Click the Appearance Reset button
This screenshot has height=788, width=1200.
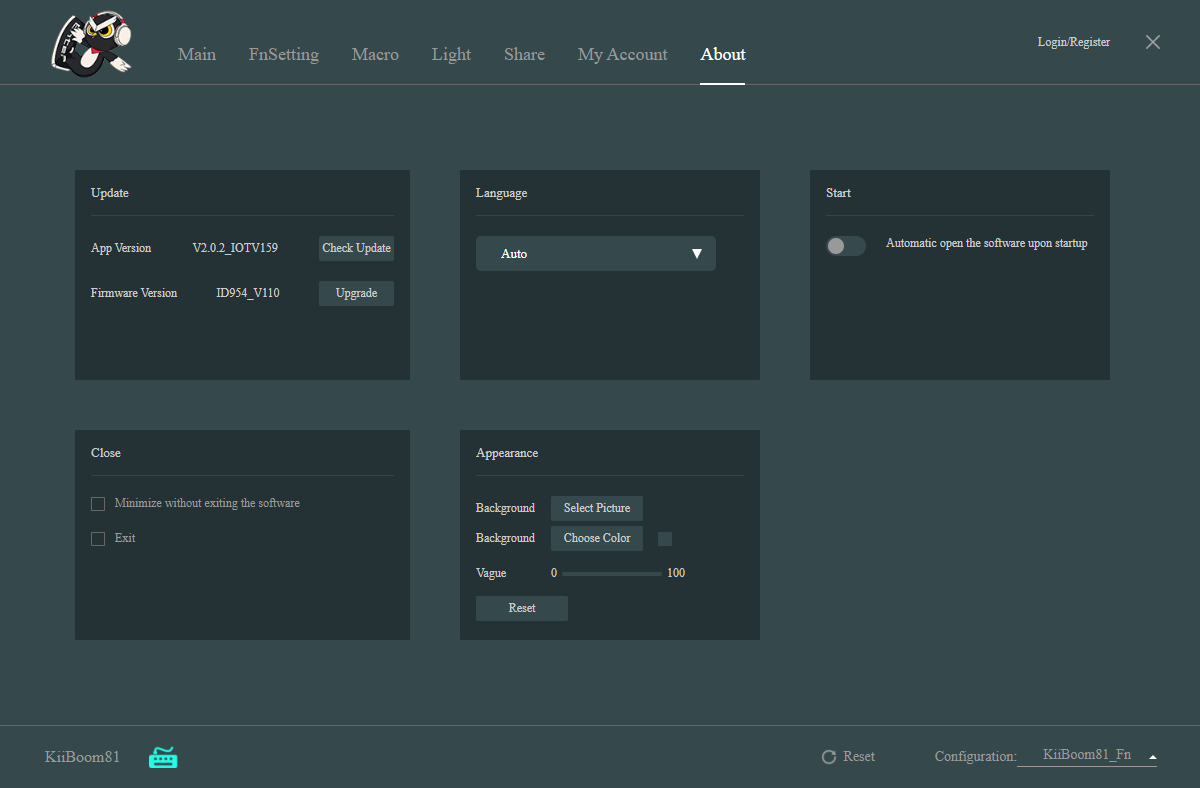pos(522,608)
